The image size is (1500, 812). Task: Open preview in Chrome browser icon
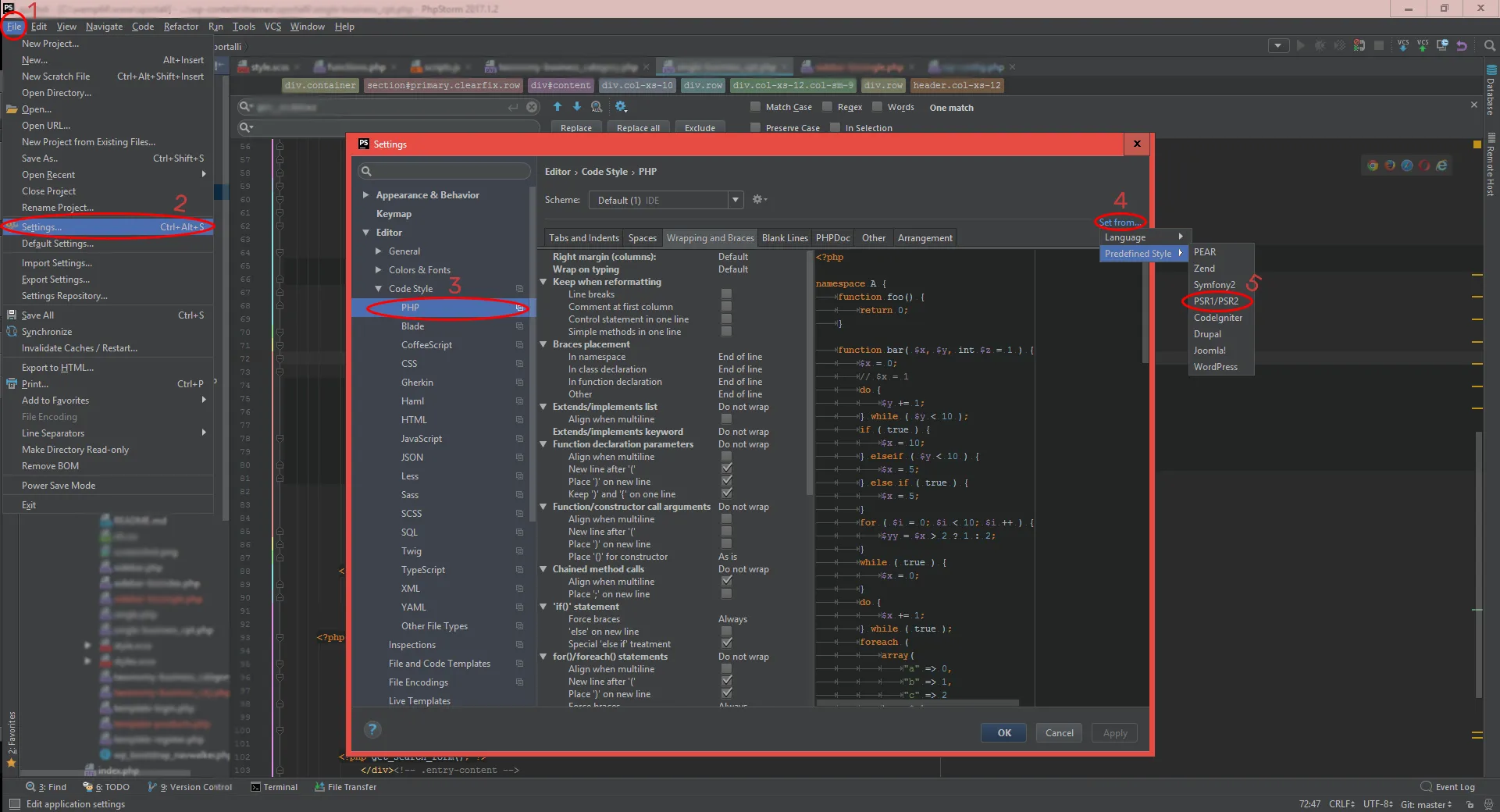point(1373,166)
